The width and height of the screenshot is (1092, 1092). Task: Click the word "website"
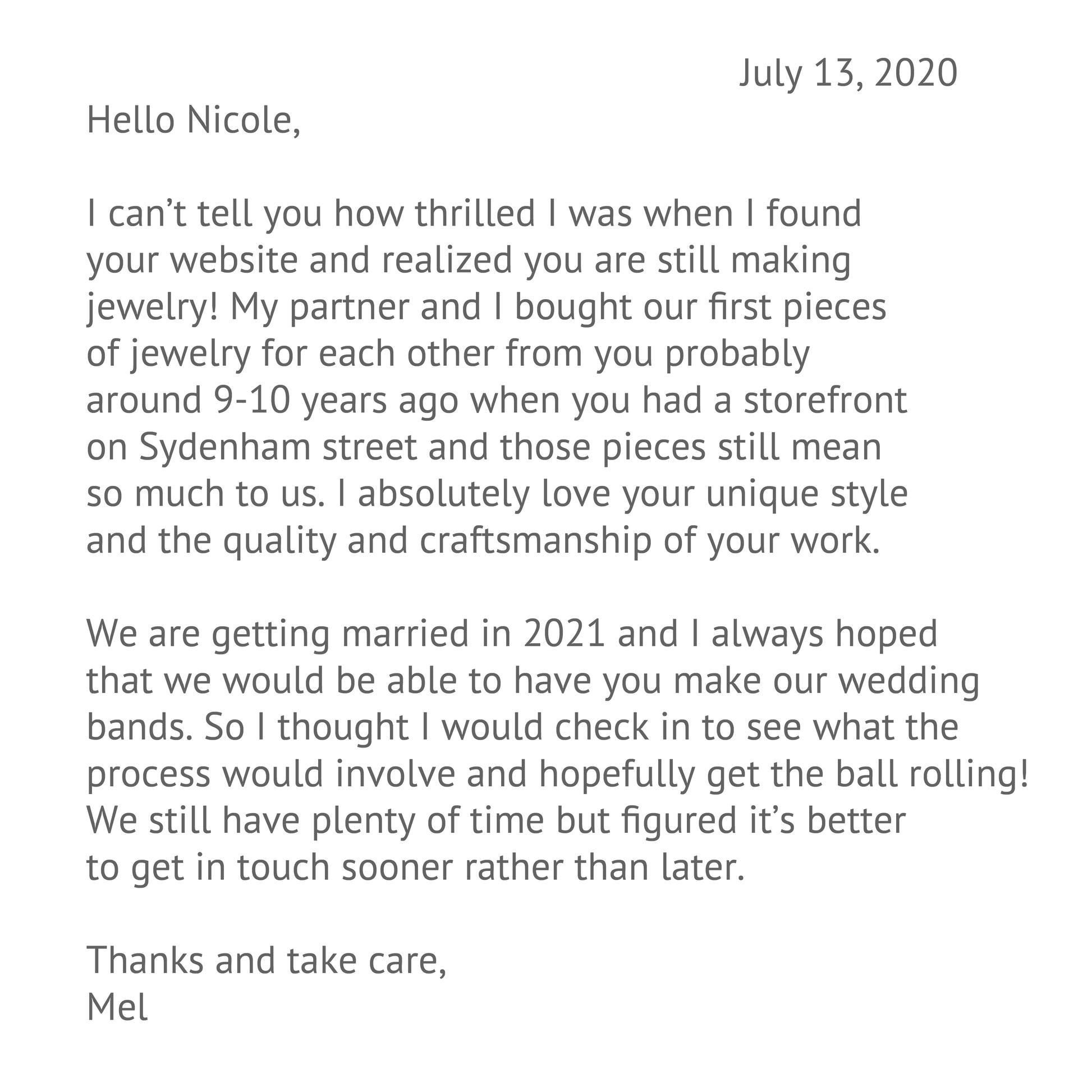click(234, 260)
